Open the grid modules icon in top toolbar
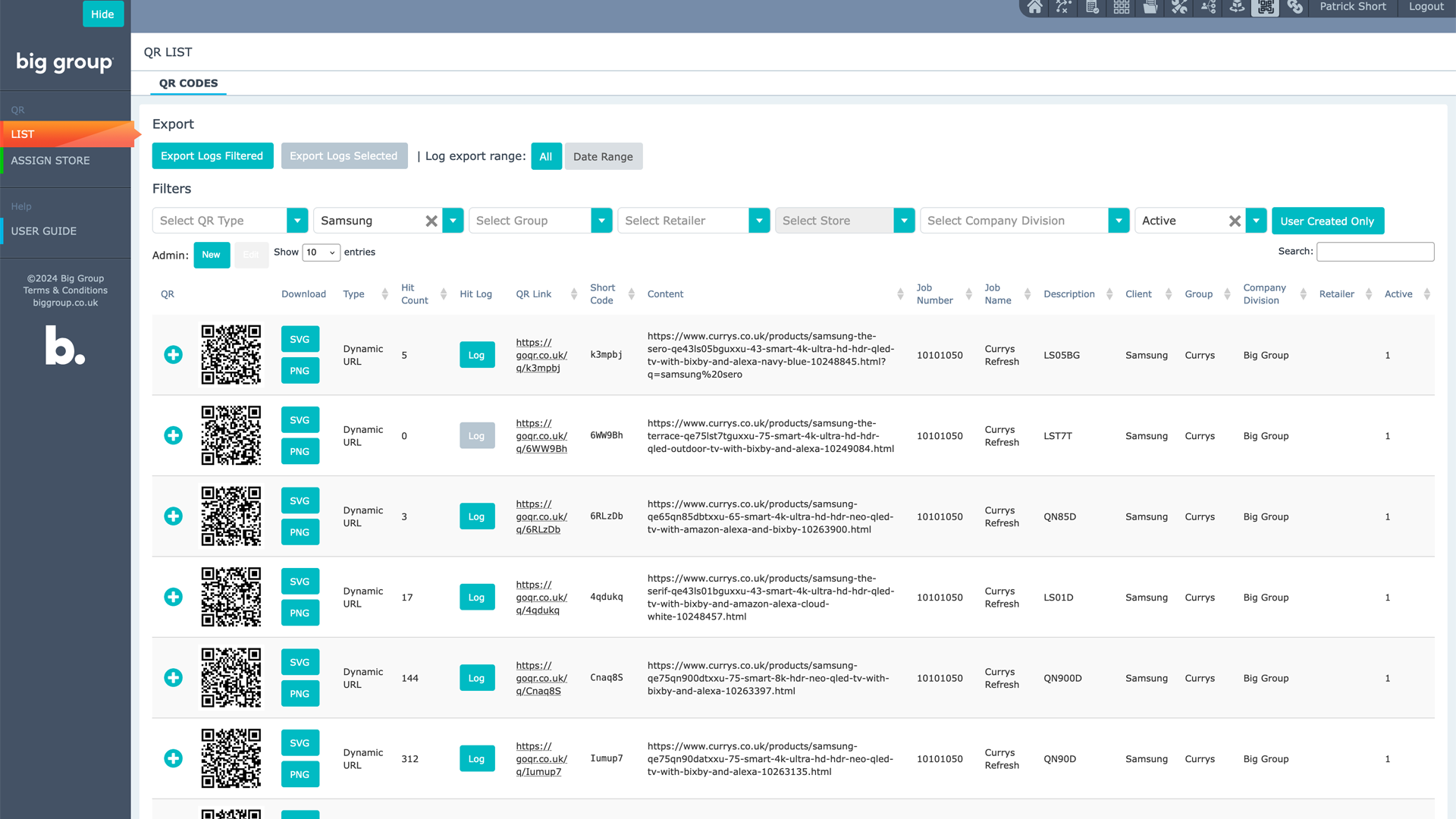The height and width of the screenshot is (819, 1456). [x=1122, y=8]
